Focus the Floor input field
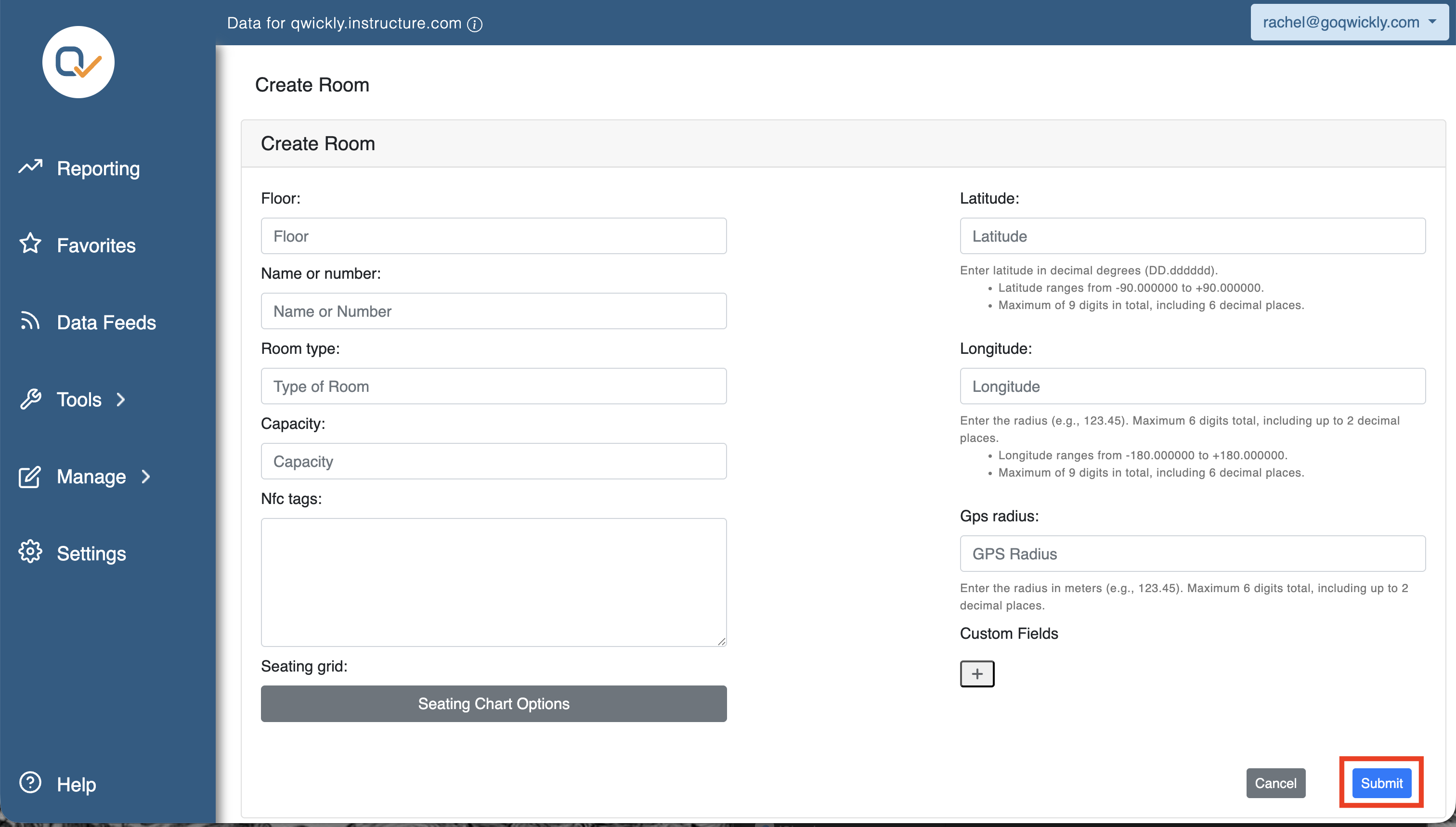The width and height of the screenshot is (1456, 827). (x=494, y=236)
